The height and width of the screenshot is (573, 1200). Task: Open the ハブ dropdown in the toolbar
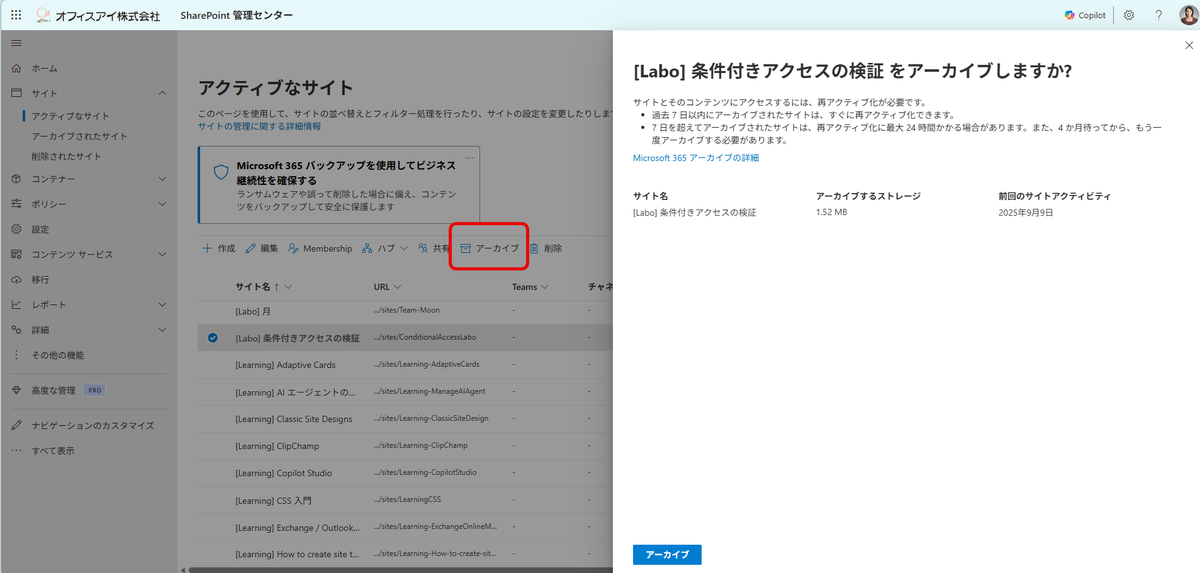[384, 248]
